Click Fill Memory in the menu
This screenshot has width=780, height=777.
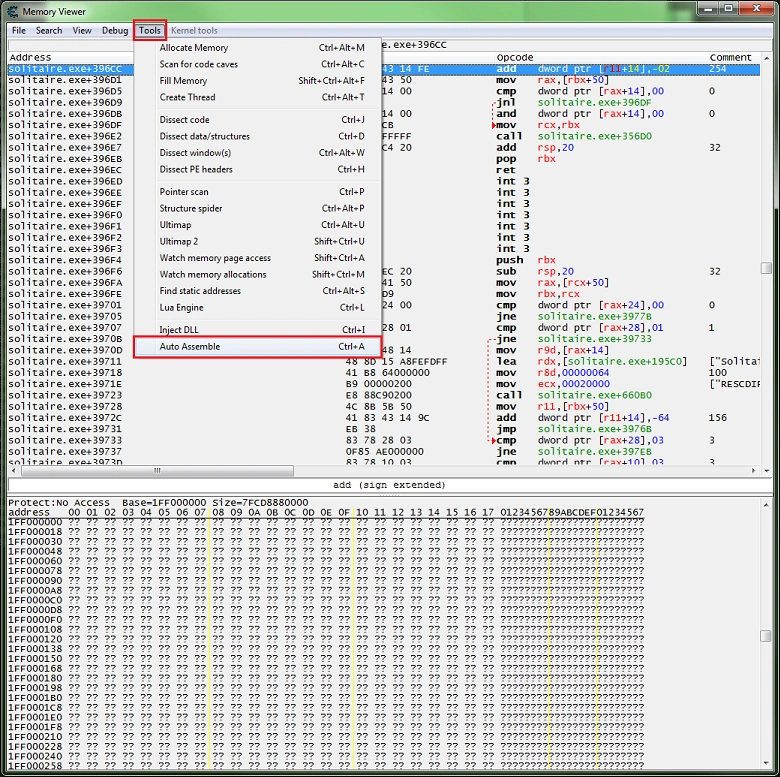[x=183, y=81]
